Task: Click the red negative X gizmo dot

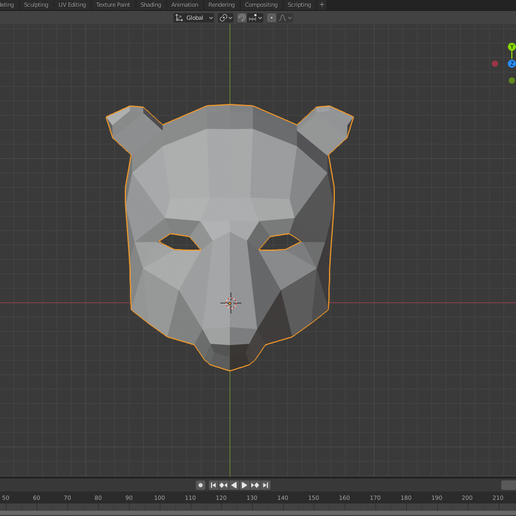Action: [495, 64]
